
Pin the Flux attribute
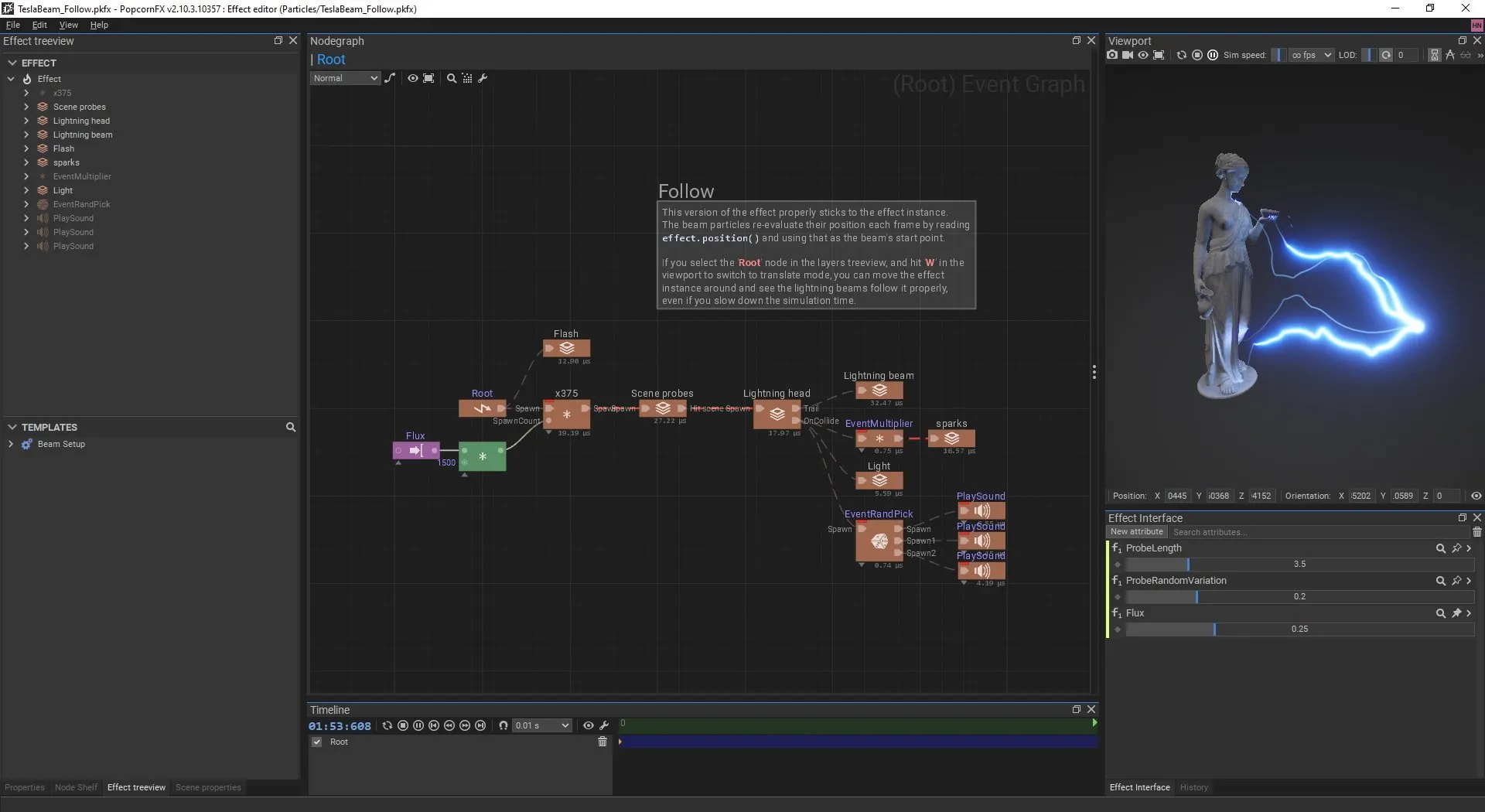pyautogui.click(x=1456, y=613)
